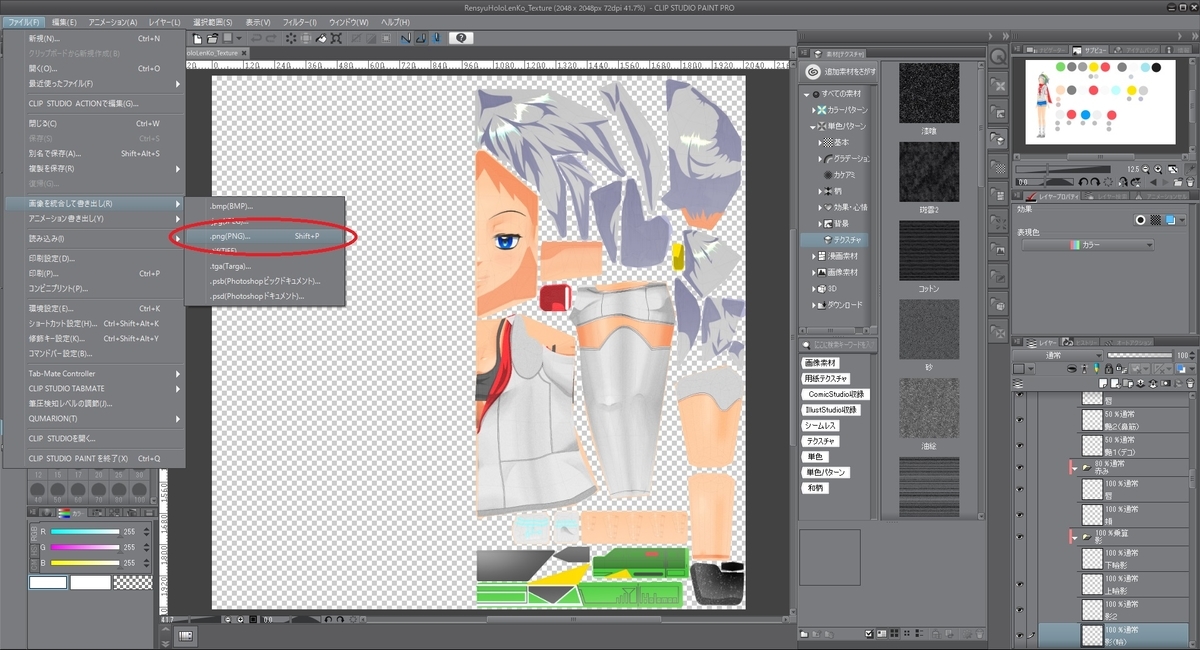Screen dimensions: 1200x650
Task: Close the HoloLenKo_Texture canvas tab
Action: 244,53
